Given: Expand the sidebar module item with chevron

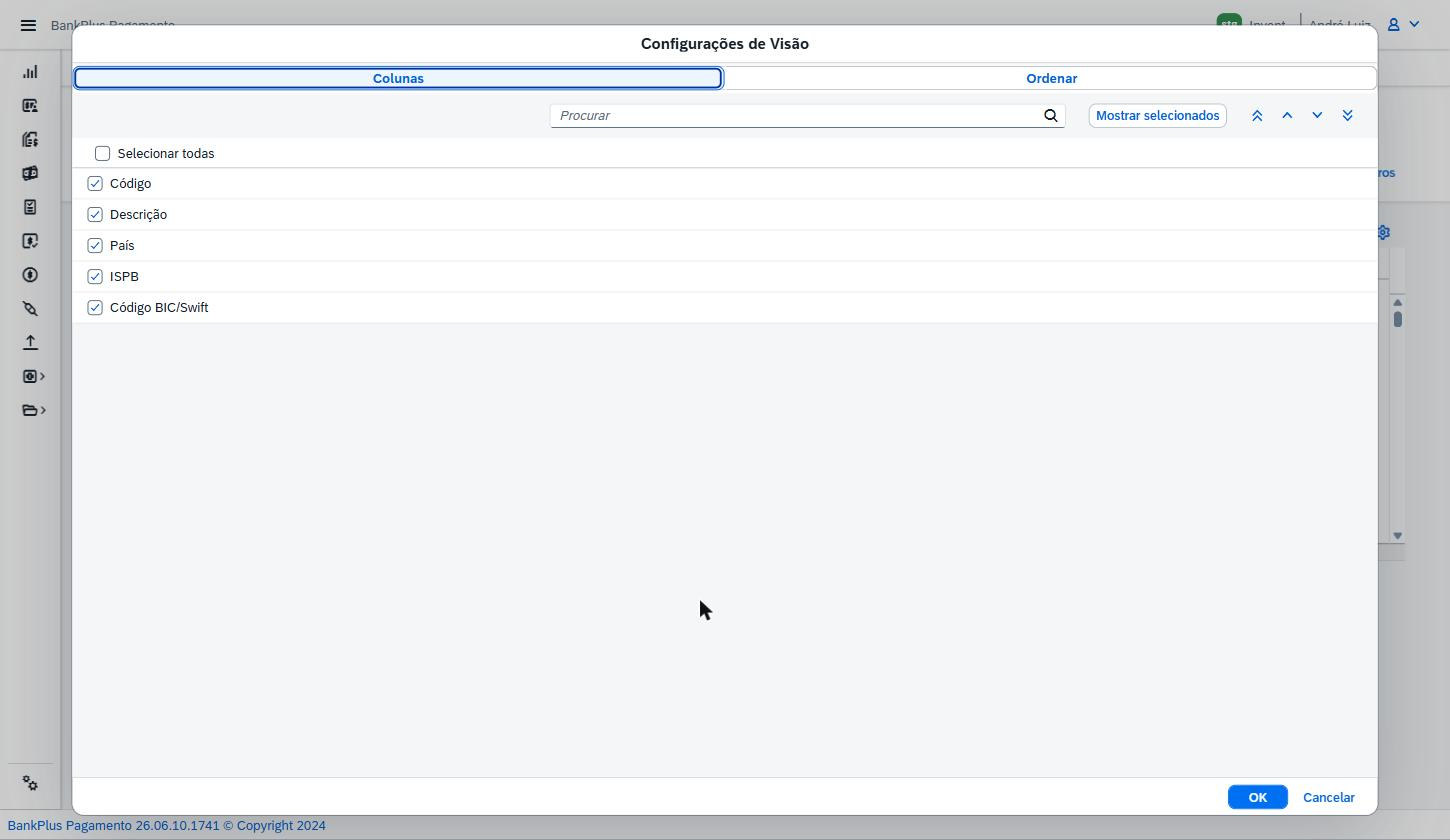Looking at the screenshot, I should pos(33,376).
